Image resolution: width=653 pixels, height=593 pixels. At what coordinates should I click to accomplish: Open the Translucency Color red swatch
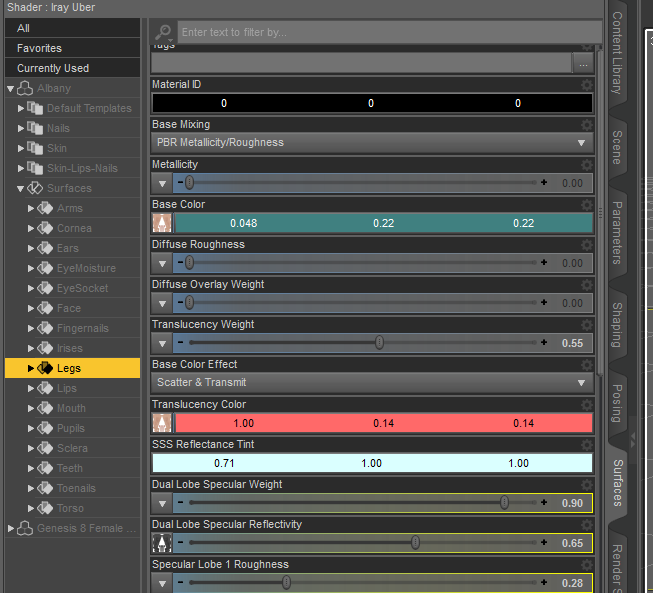click(x=383, y=423)
